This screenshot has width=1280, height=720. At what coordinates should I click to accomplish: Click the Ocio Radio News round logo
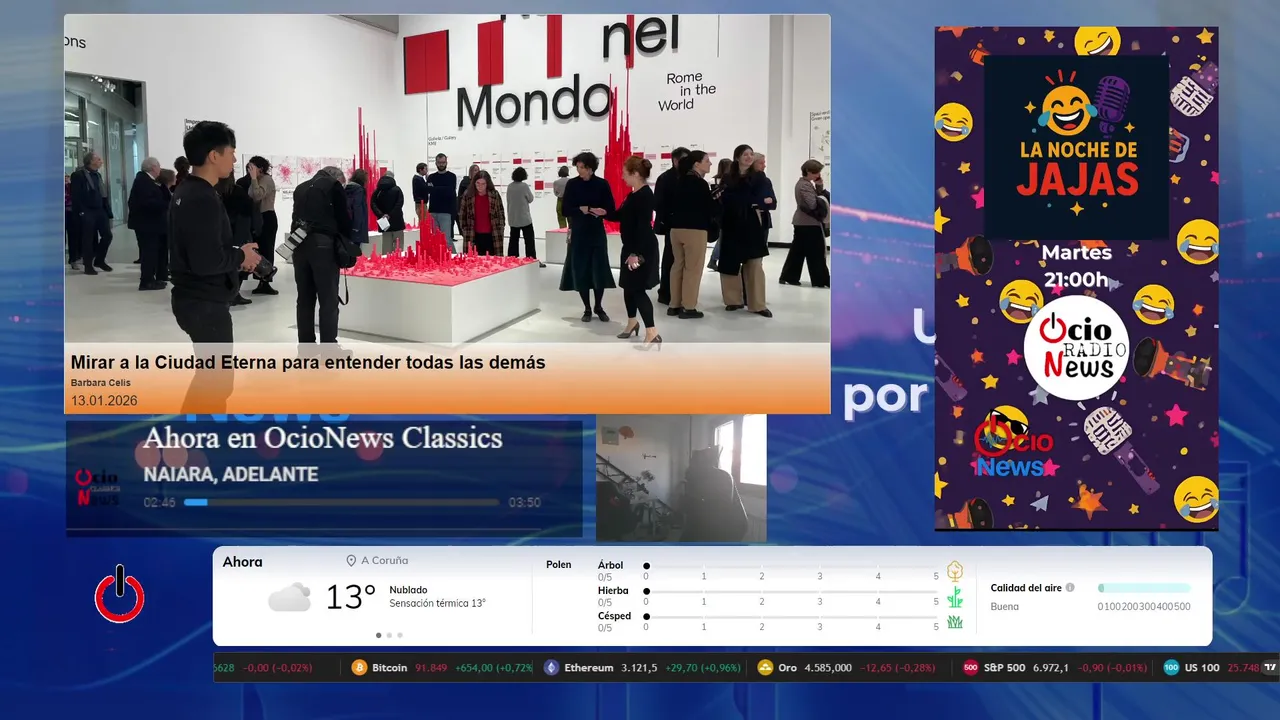pos(1076,347)
